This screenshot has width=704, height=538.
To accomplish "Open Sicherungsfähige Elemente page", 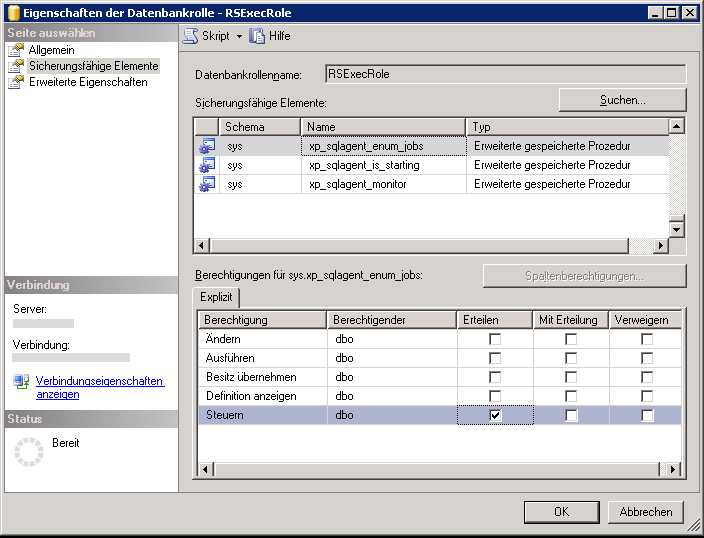I will [x=93, y=66].
